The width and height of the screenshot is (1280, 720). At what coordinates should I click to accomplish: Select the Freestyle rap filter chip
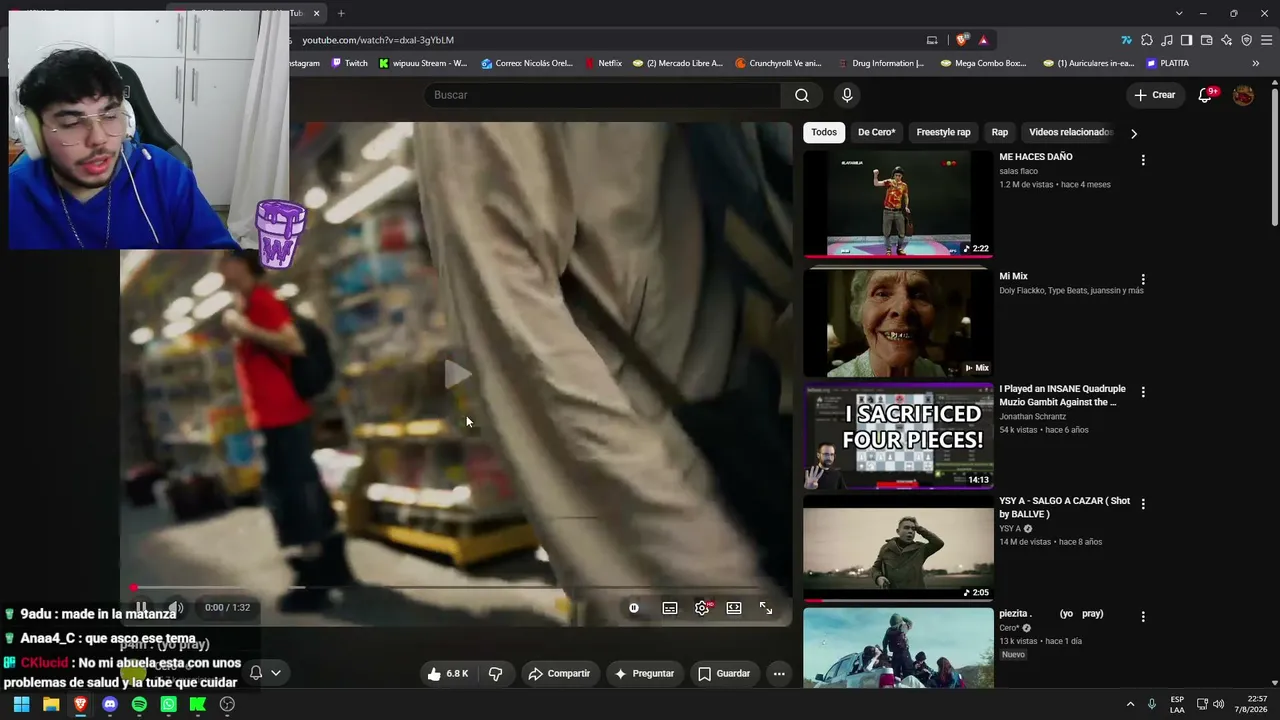coord(943,132)
